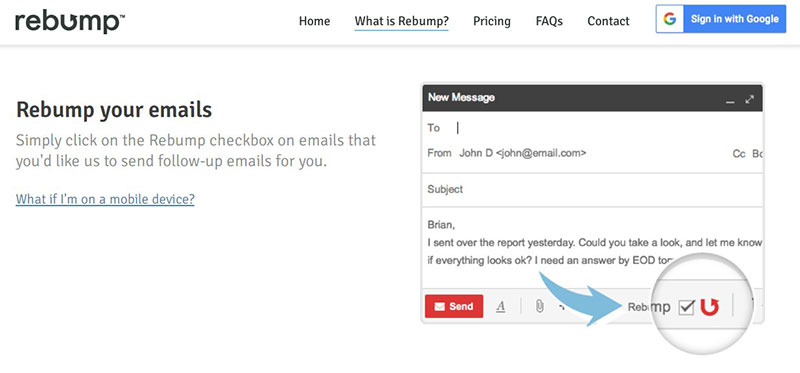Click the Cc link in compose window
Viewport: 800px width, 373px height.
[x=739, y=154]
